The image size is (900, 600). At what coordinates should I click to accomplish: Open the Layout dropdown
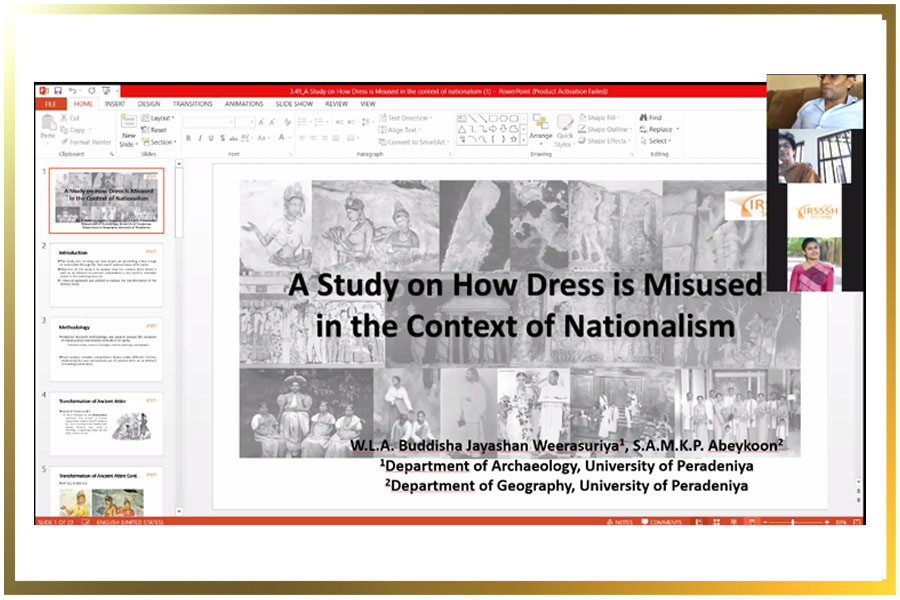(158, 118)
